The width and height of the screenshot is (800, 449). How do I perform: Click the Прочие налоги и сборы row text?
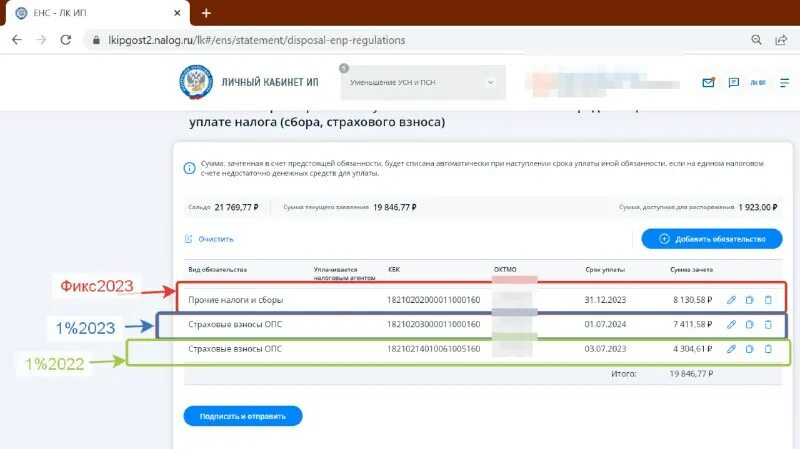(x=236, y=300)
